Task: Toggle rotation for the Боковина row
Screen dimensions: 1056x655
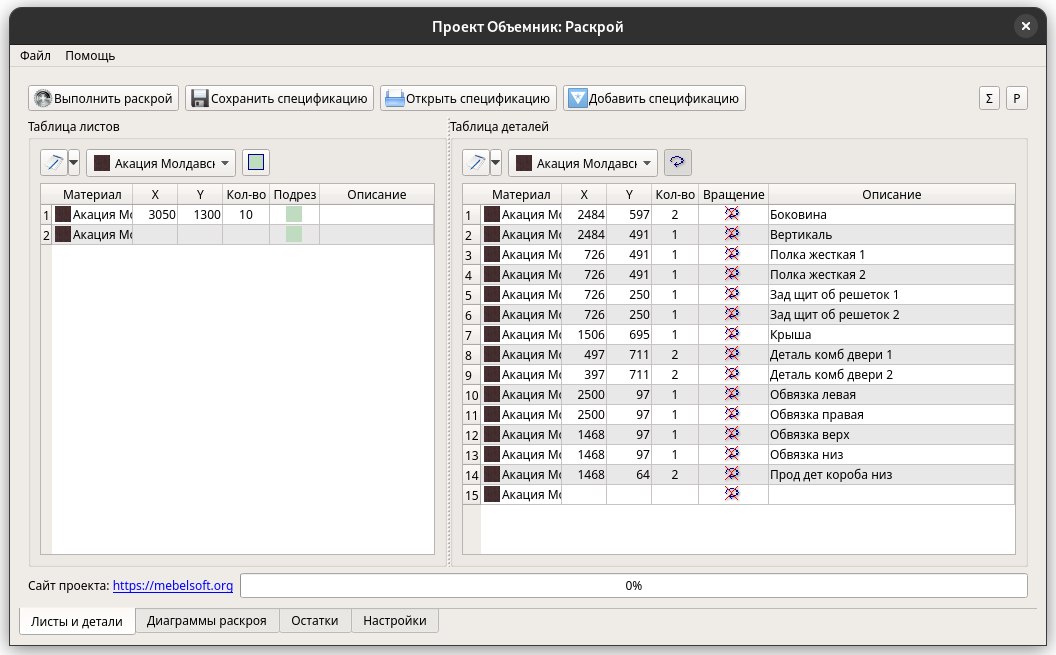Action: [x=732, y=214]
